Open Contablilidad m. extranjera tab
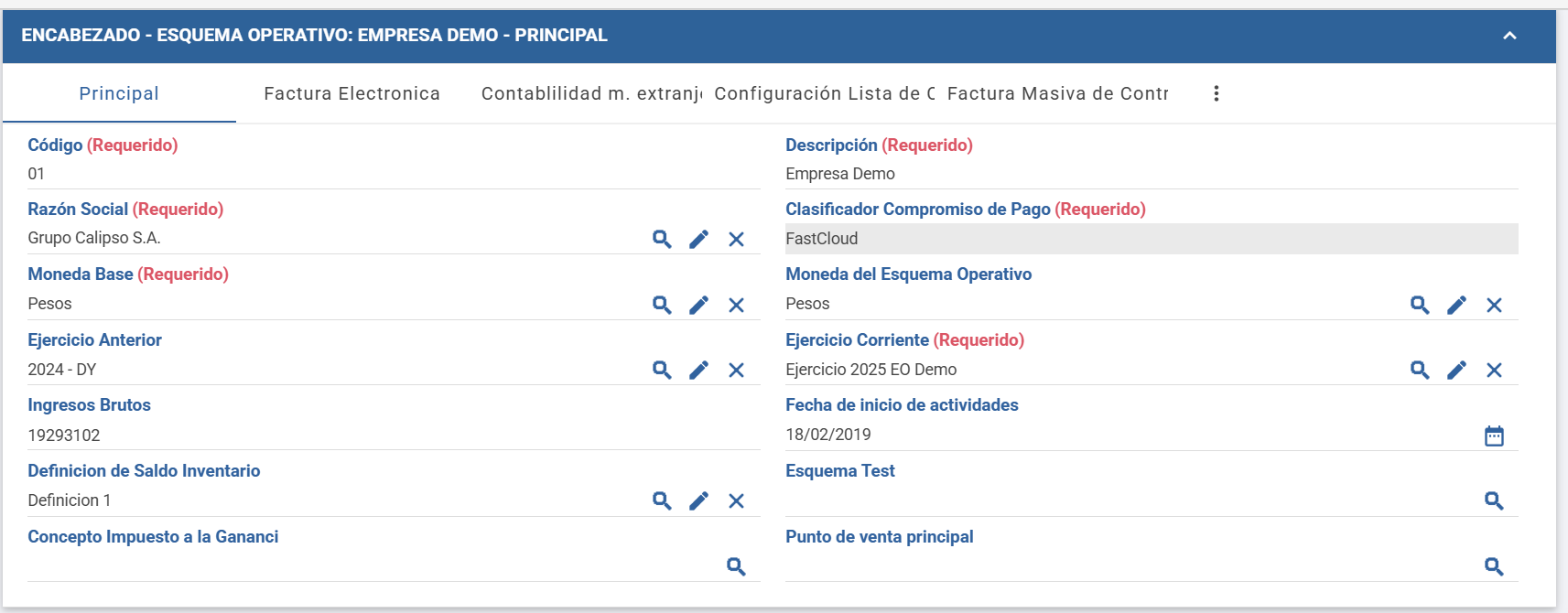 (591, 93)
